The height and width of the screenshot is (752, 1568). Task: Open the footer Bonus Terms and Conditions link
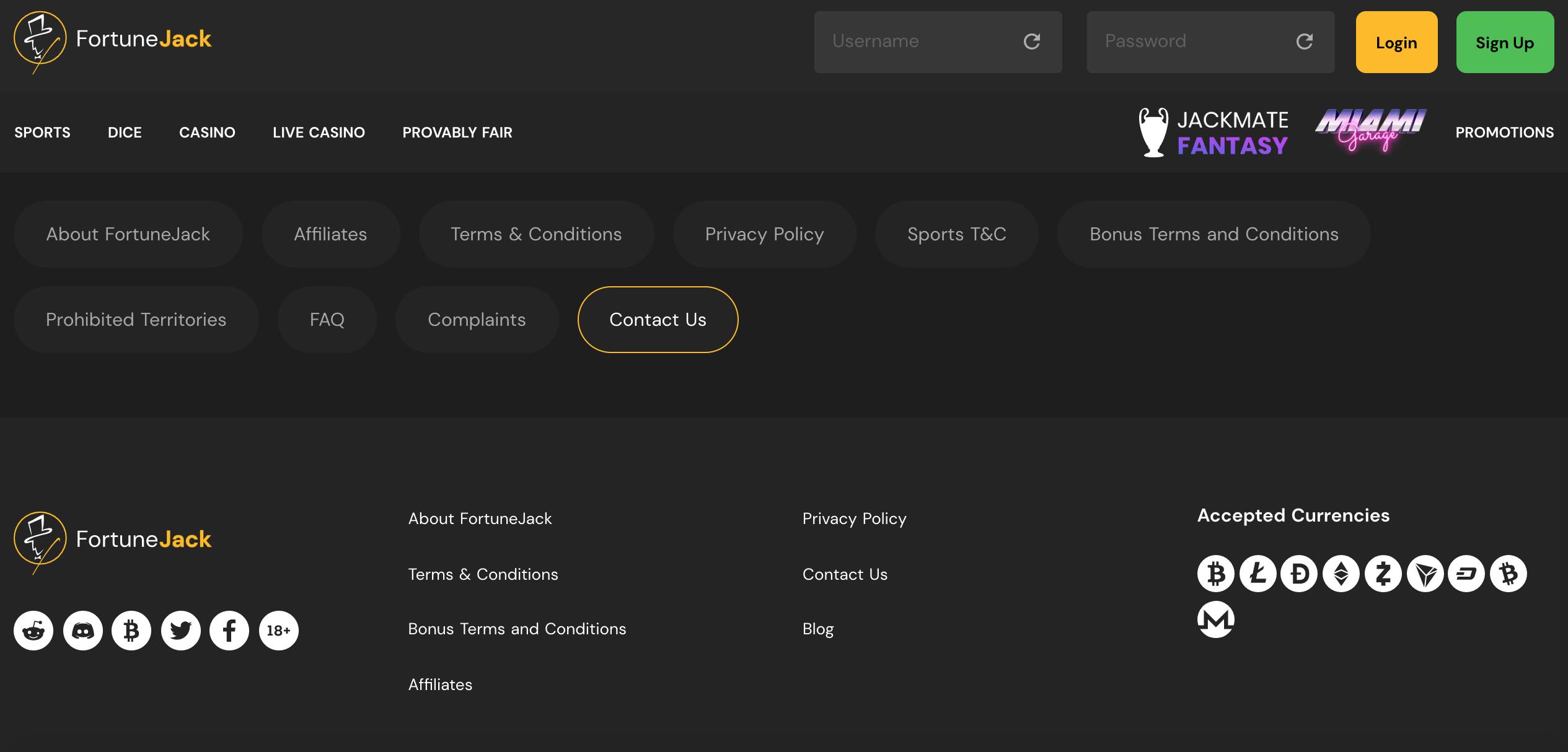coord(518,629)
